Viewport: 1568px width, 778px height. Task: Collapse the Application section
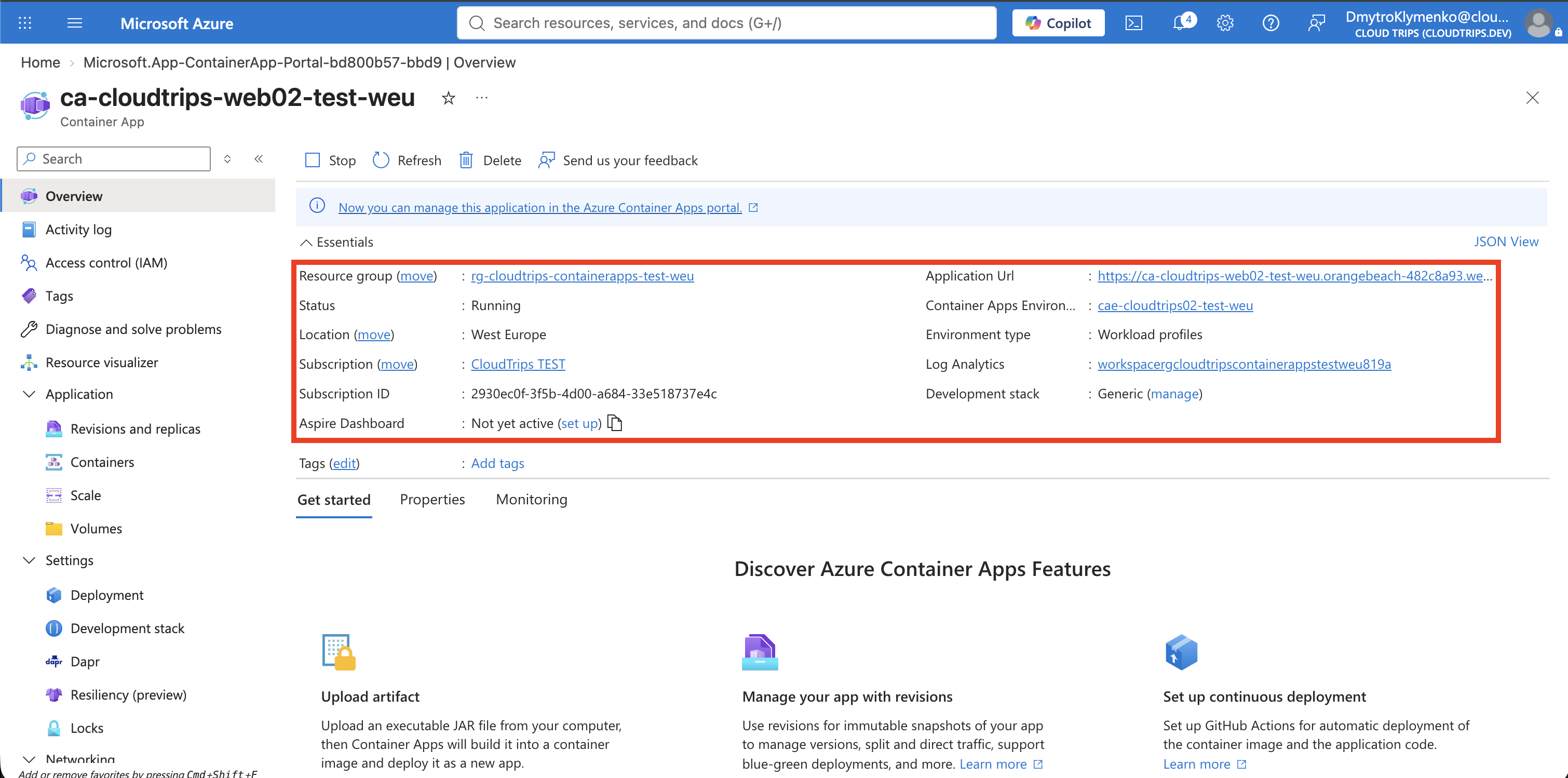(x=29, y=394)
